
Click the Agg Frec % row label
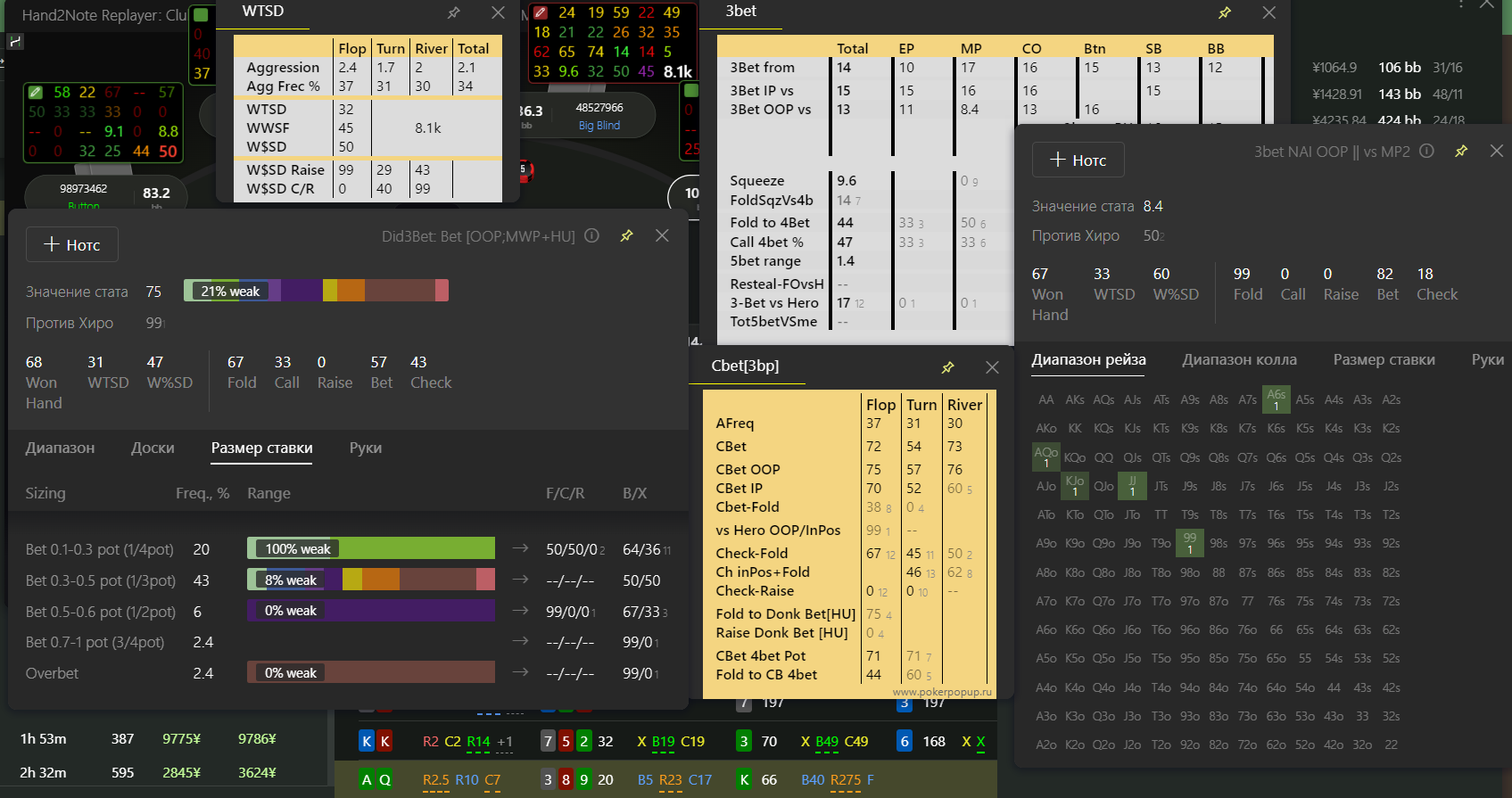[x=283, y=86]
